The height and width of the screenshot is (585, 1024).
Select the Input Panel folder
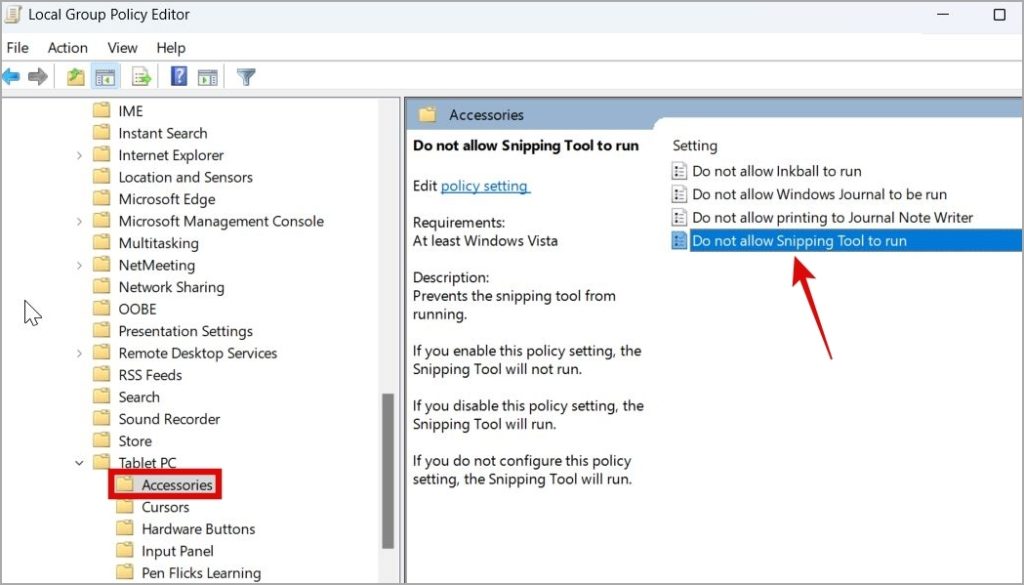[178, 551]
